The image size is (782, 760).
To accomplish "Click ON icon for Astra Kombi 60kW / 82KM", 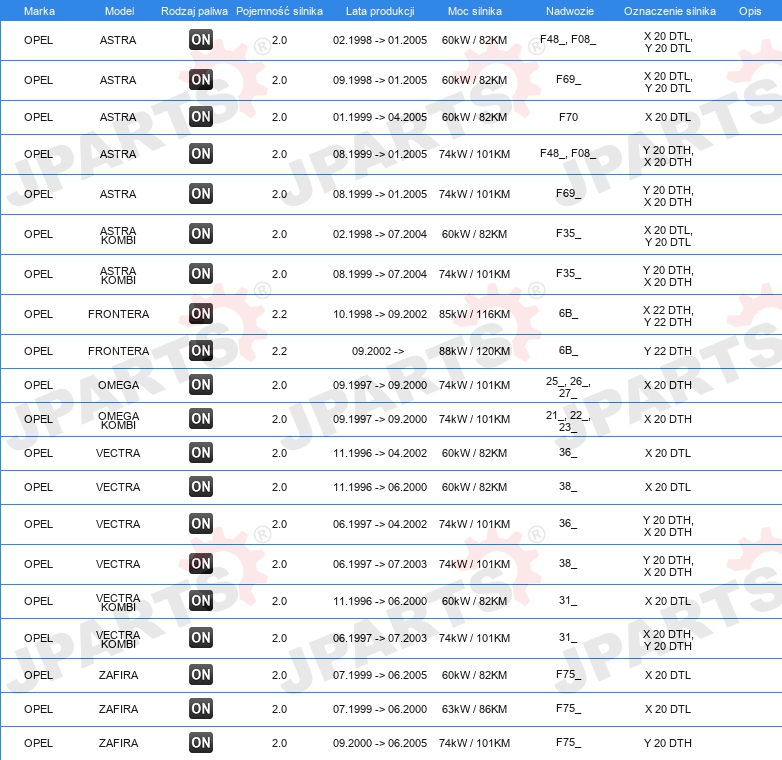I will (x=201, y=233).
